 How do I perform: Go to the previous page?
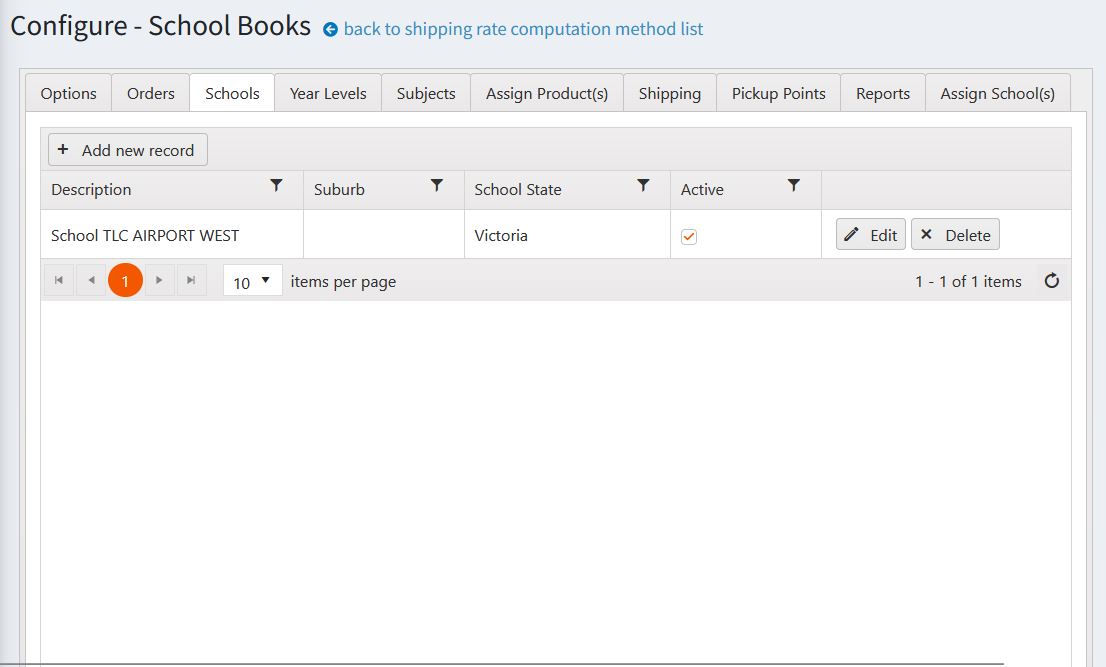pos(91,281)
